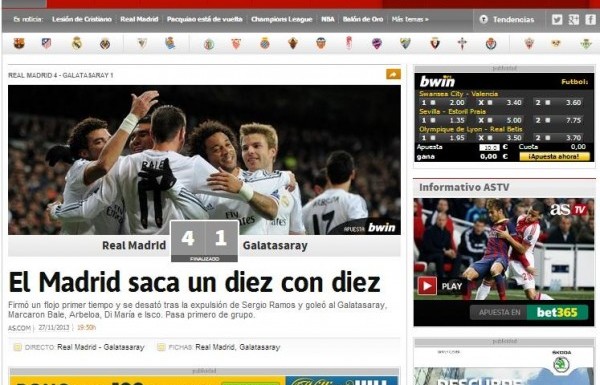The image size is (600, 385).
Task: Open the Real Madrid crest in team bar
Action: pyautogui.click(x=77, y=44)
